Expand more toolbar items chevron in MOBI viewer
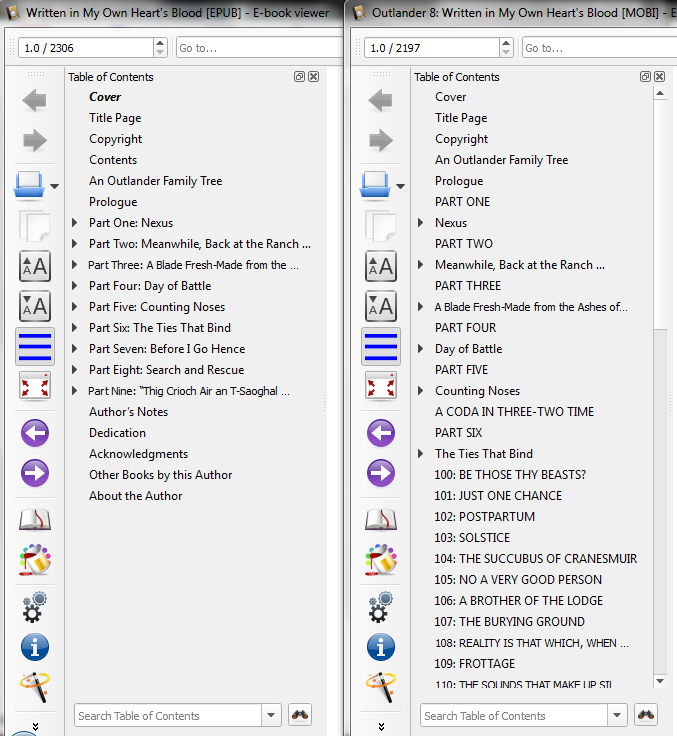 tap(381, 727)
